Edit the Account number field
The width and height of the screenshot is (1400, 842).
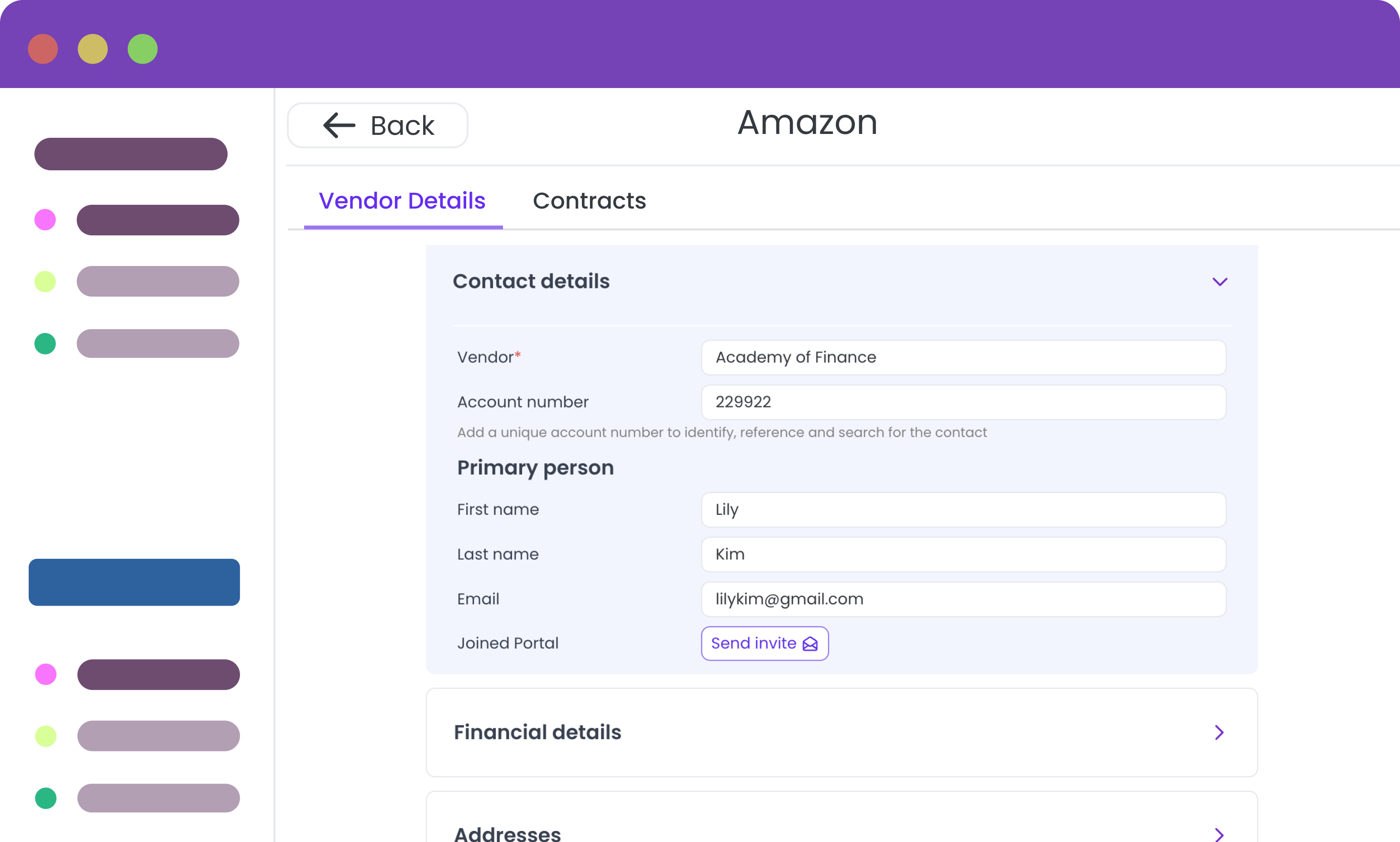pyautogui.click(x=963, y=402)
